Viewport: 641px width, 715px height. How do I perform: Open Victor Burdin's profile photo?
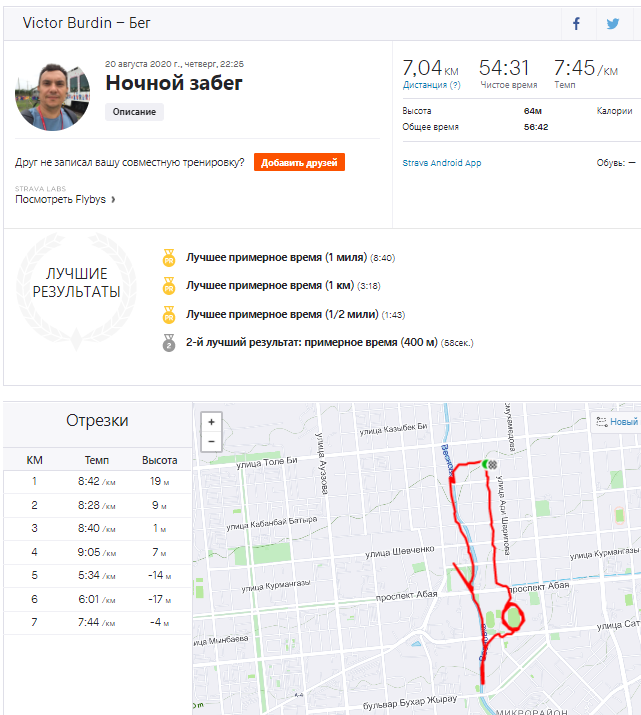coord(54,95)
